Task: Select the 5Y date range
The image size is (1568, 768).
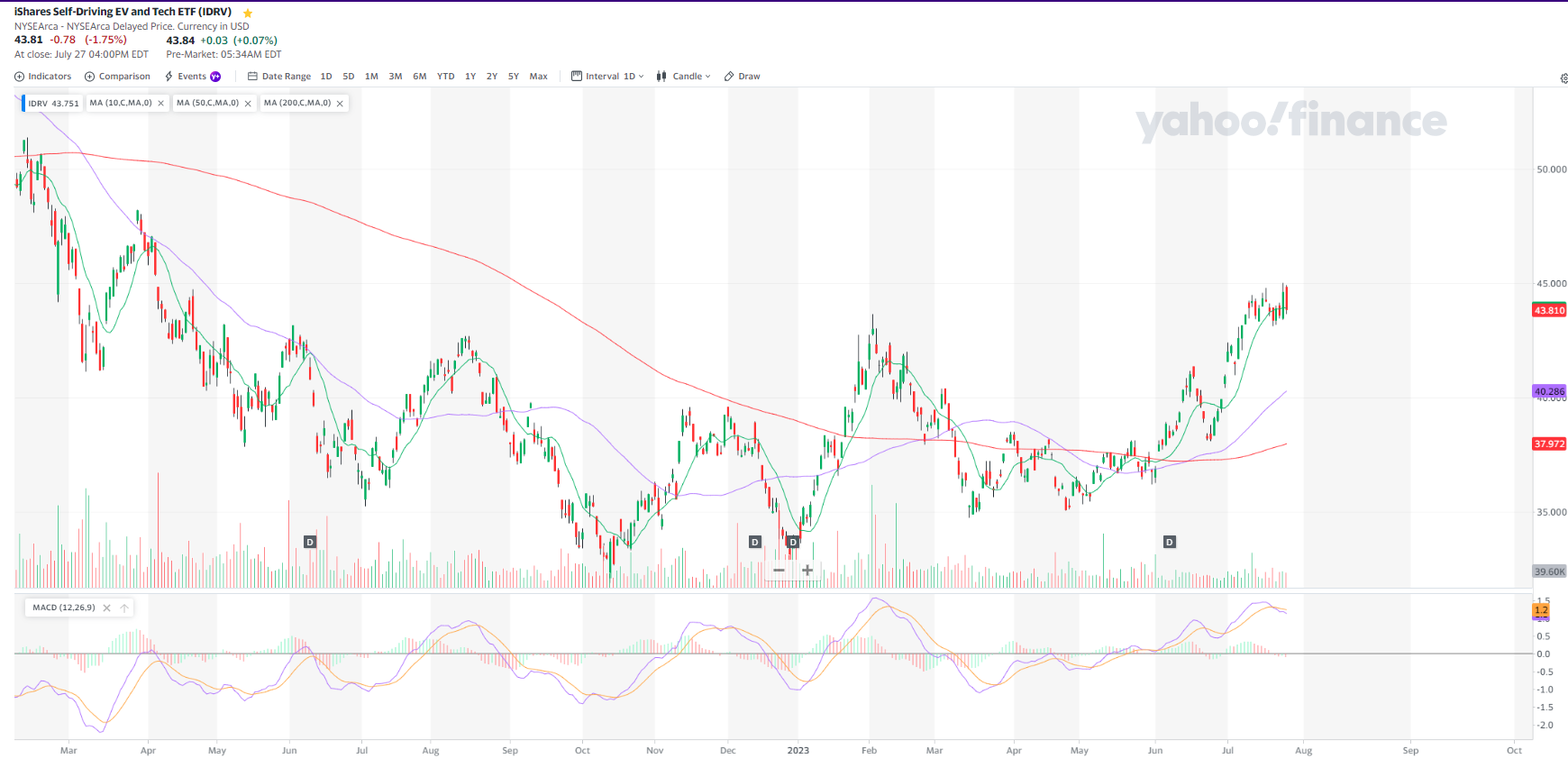Action: pos(514,77)
